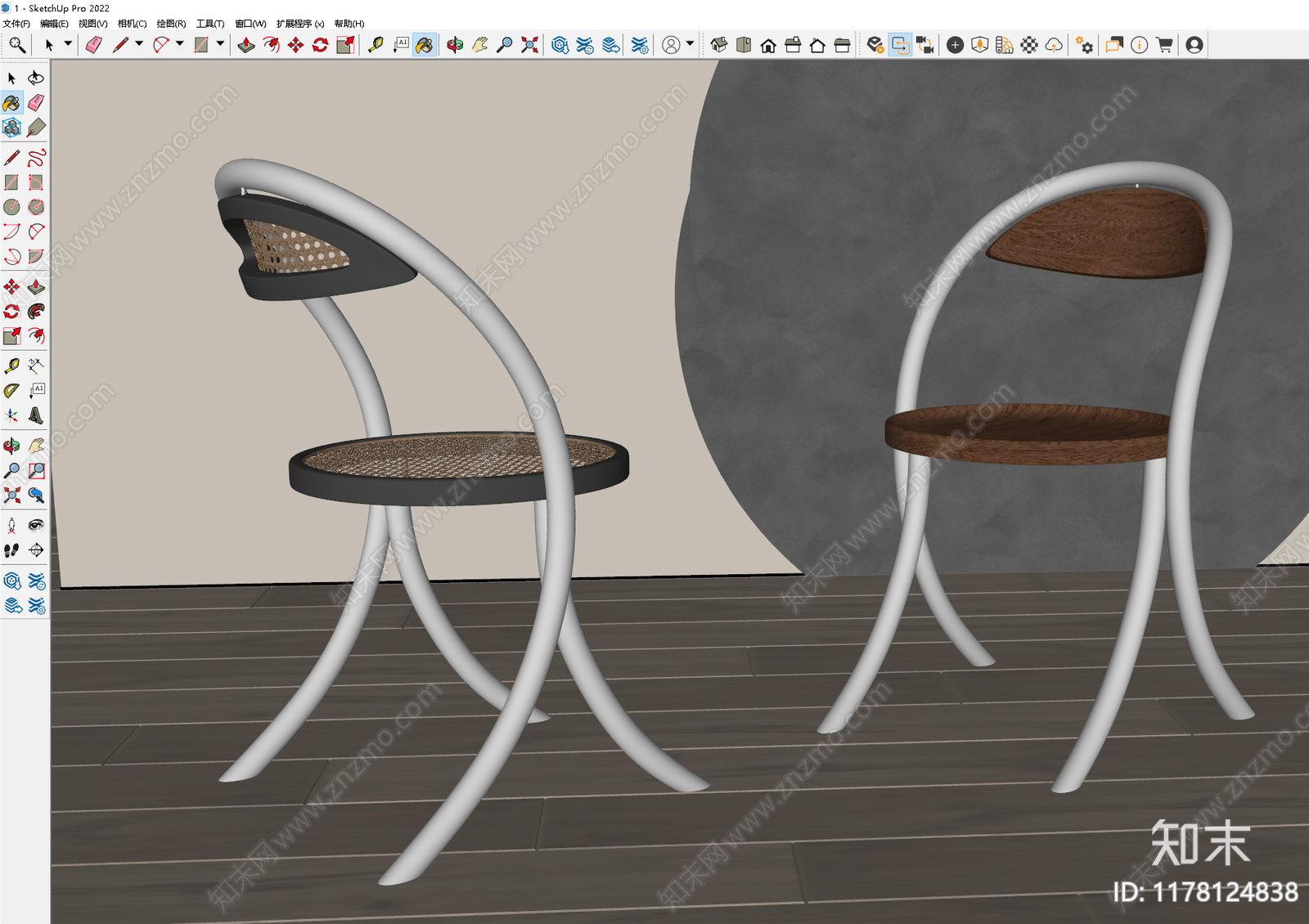Select the Protractor tool

[11, 390]
